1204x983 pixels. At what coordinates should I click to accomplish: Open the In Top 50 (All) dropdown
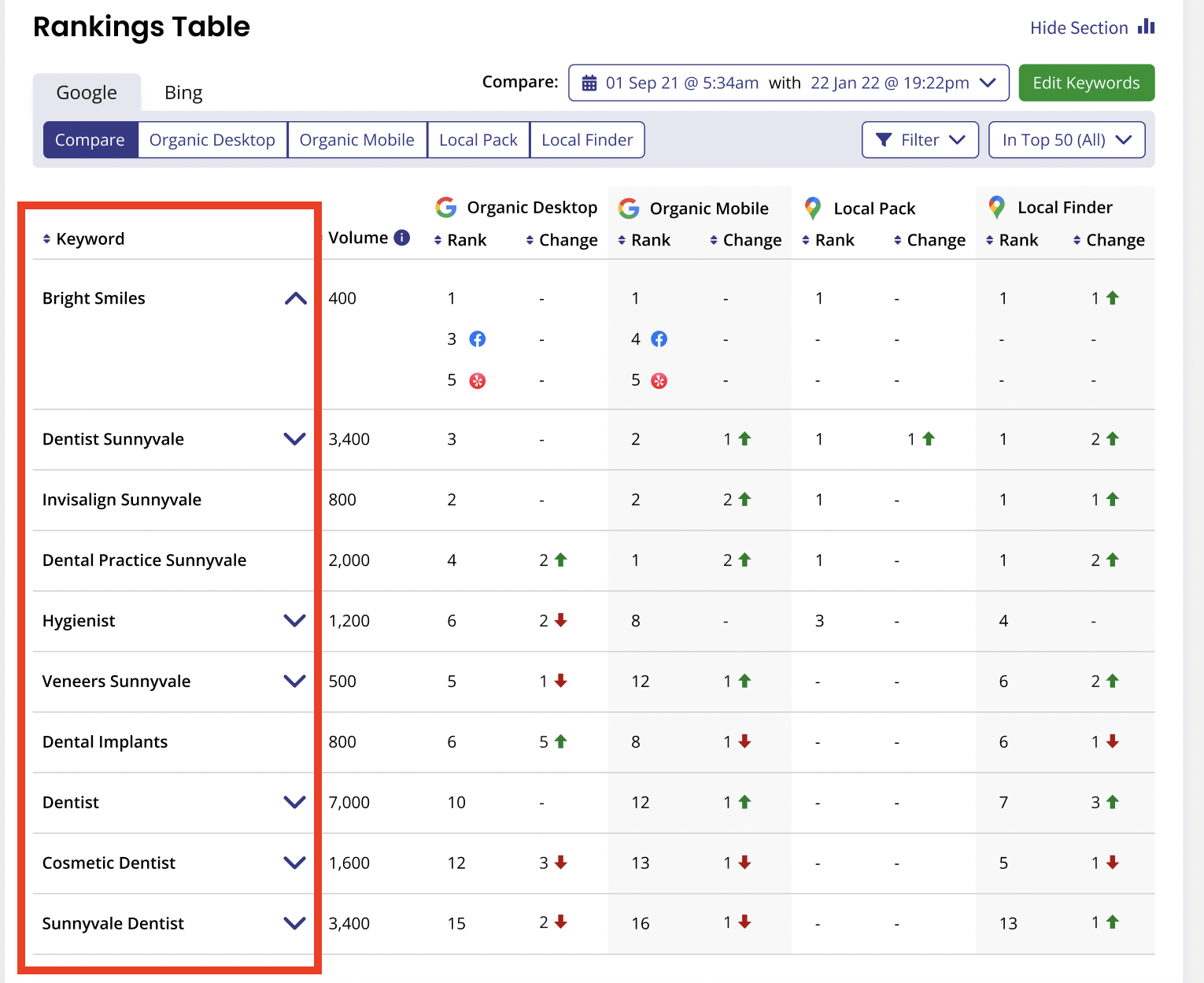[x=1066, y=140]
